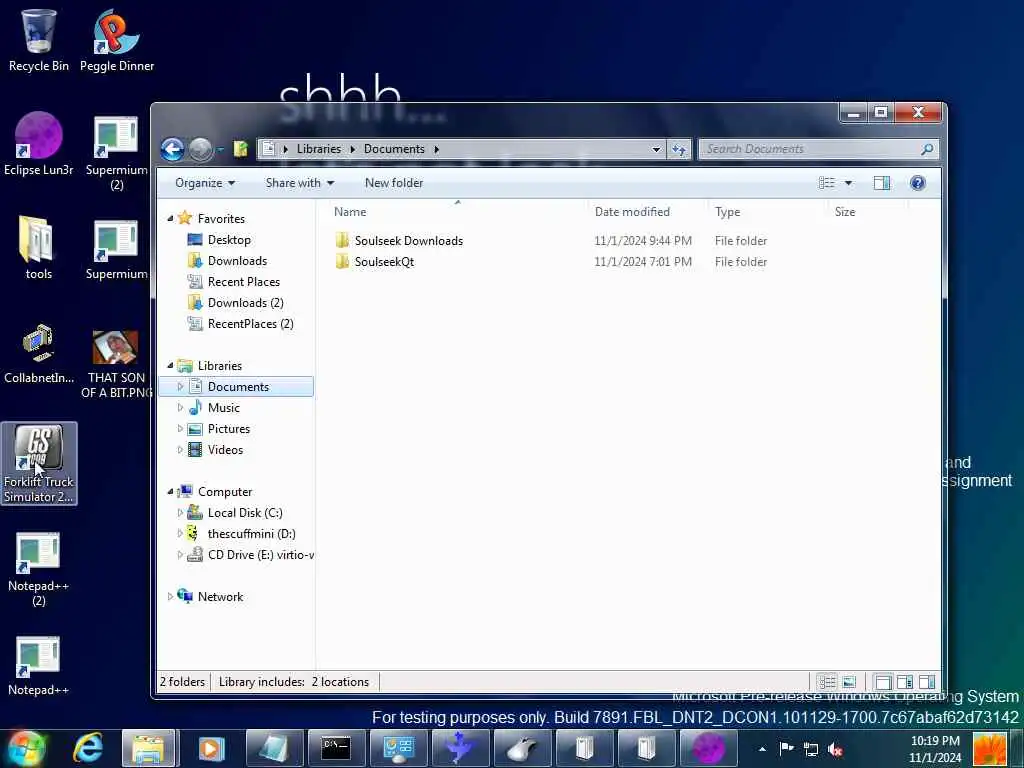Screen dimensions: 1024x768
Task: Open Recycle Bin on the desktop
Action: (39, 40)
